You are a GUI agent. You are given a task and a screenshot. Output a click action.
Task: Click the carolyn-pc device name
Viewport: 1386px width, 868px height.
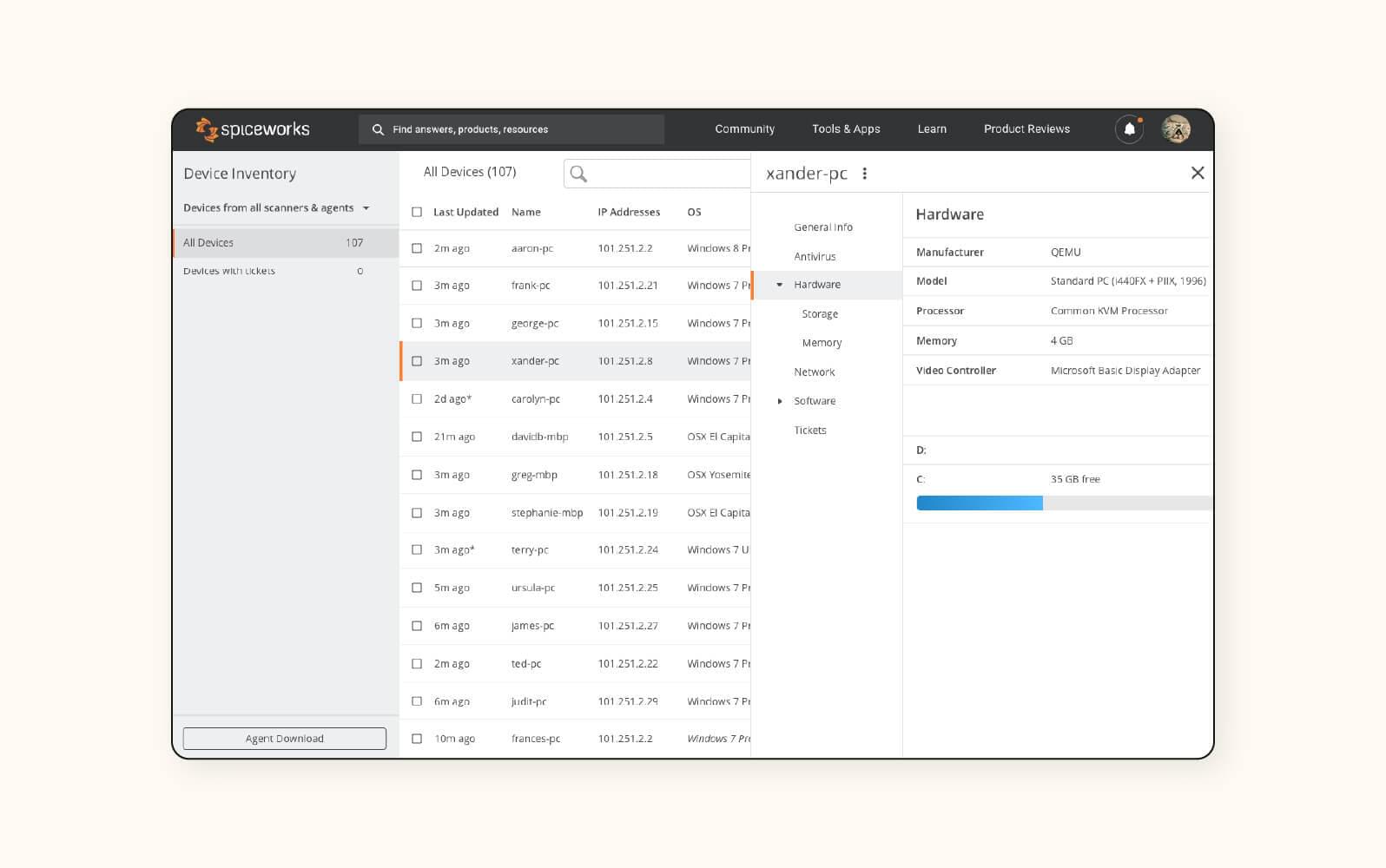(536, 399)
